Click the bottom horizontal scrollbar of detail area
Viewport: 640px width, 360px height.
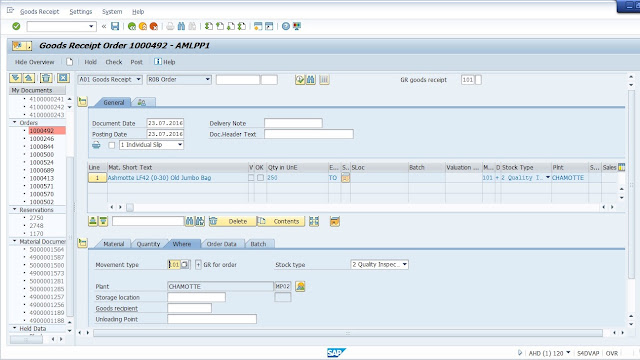pyautogui.click(x=348, y=333)
